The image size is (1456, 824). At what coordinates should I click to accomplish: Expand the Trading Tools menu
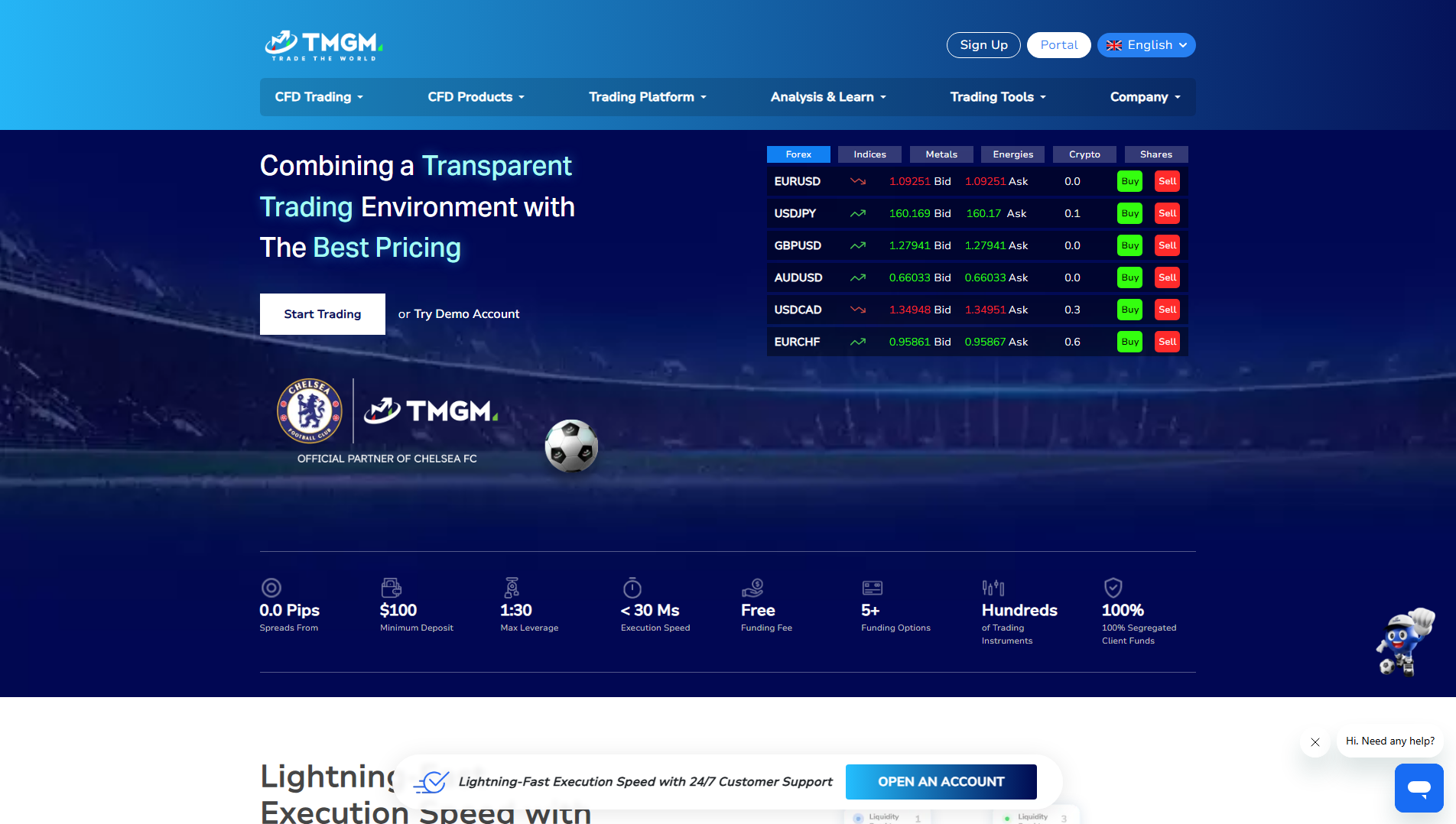(998, 97)
